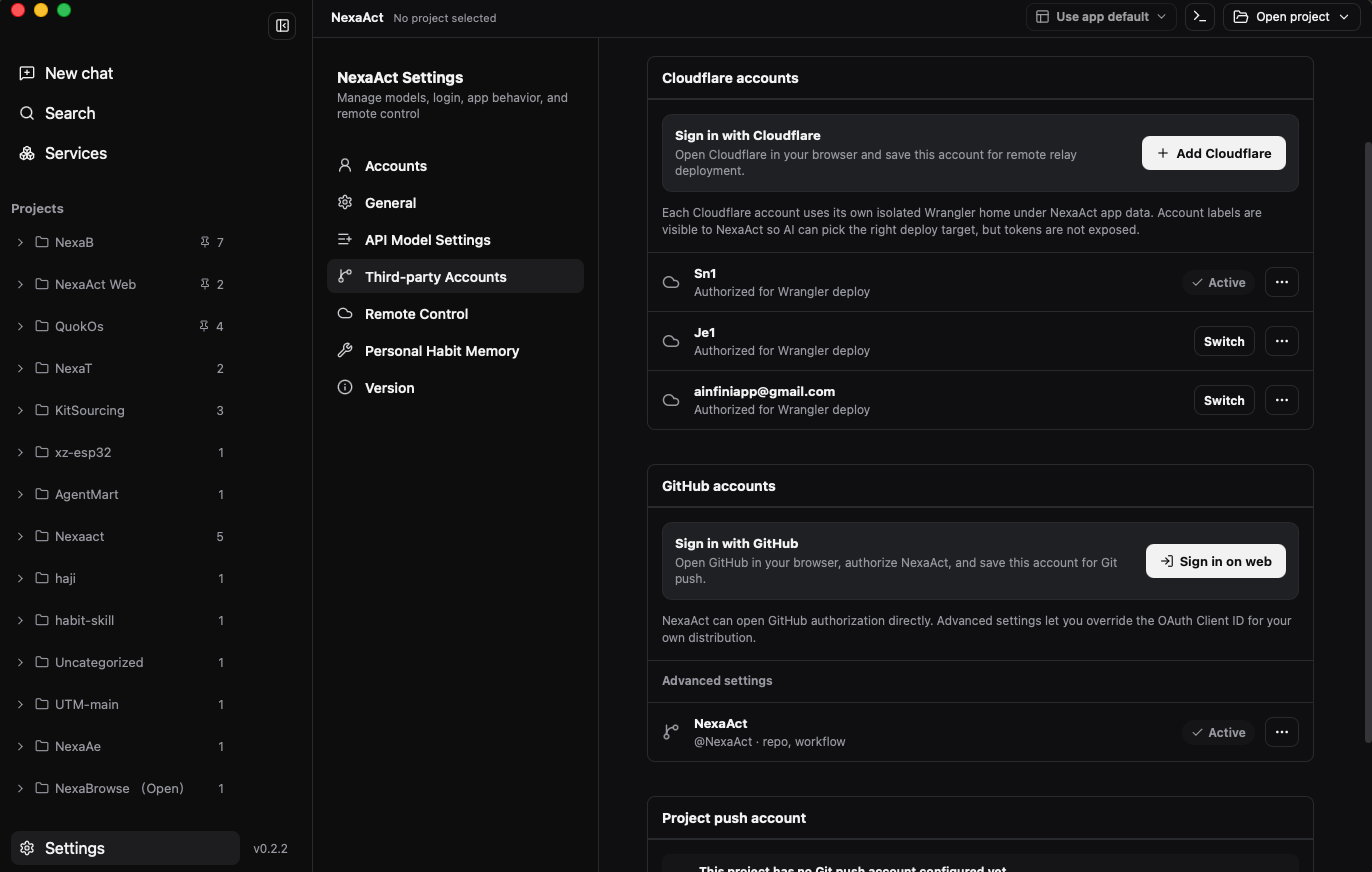
Task: Open the General settings tab
Action: click(x=455, y=203)
